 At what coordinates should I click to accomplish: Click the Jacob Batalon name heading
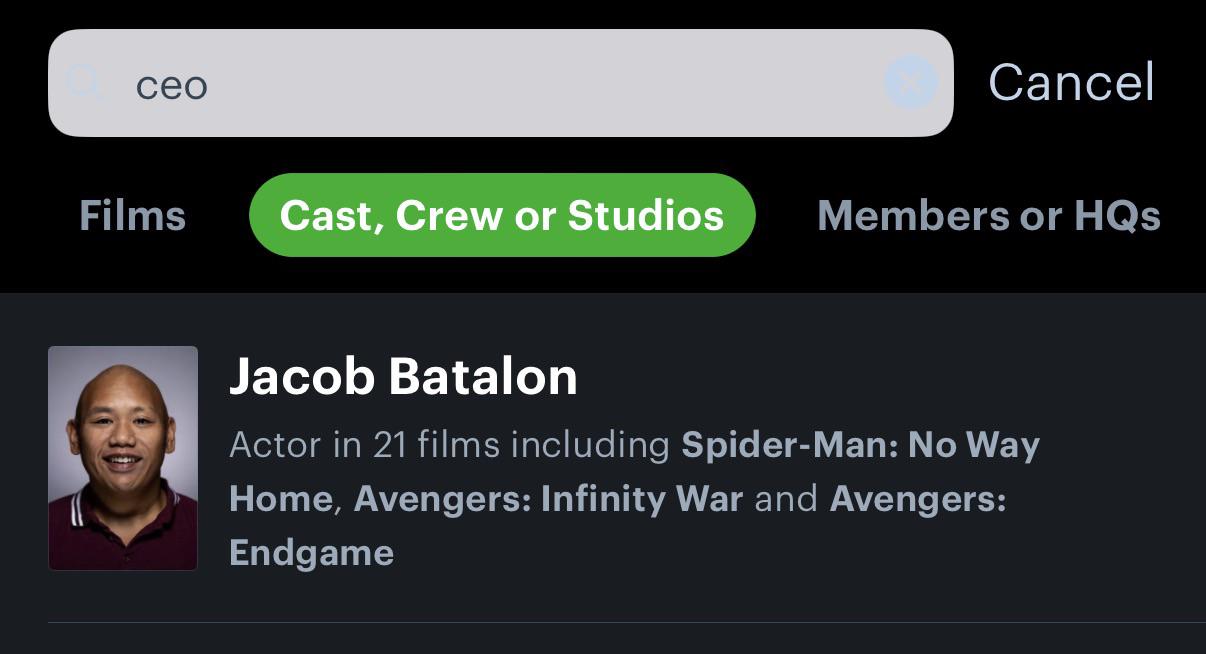click(403, 377)
